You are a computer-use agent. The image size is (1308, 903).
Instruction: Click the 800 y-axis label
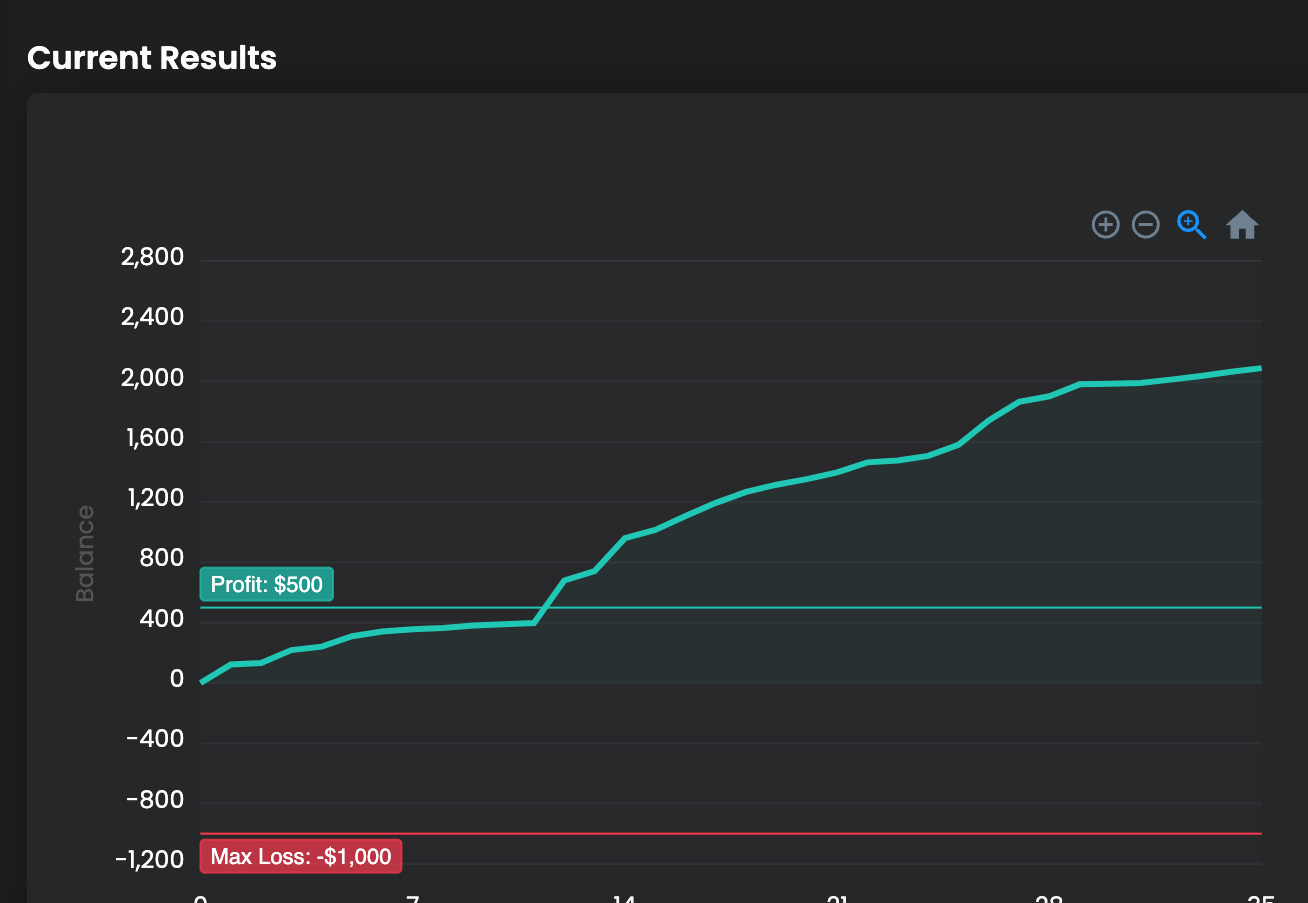click(x=162, y=559)
